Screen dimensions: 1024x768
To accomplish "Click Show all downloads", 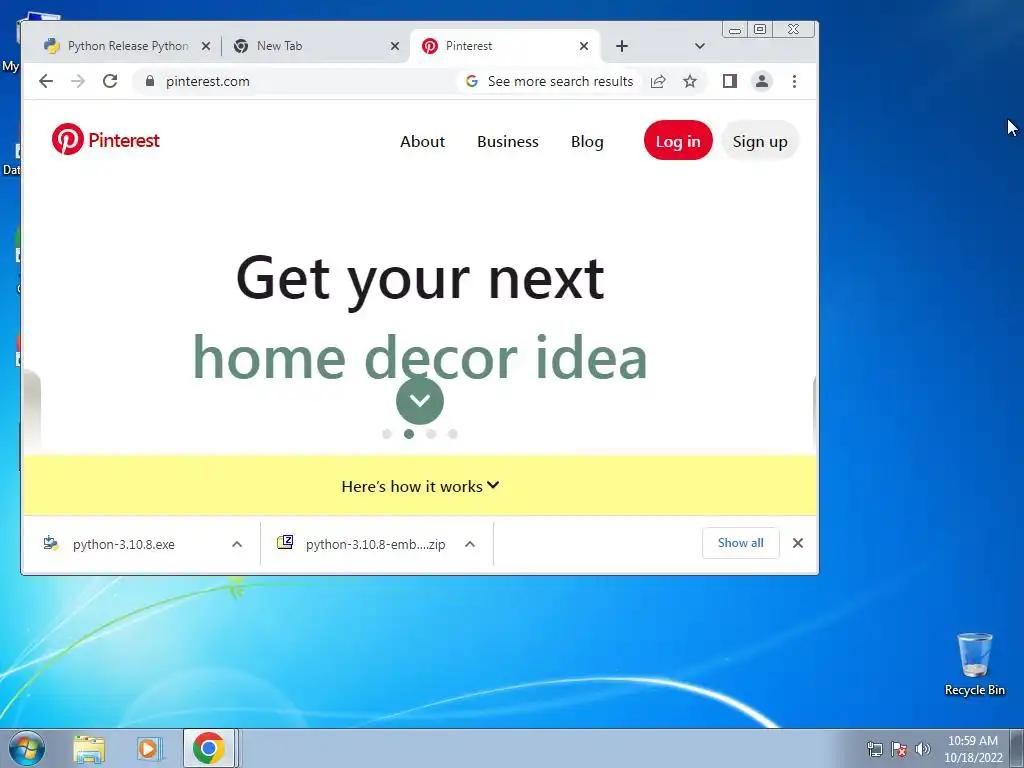I will coord(741,543).
